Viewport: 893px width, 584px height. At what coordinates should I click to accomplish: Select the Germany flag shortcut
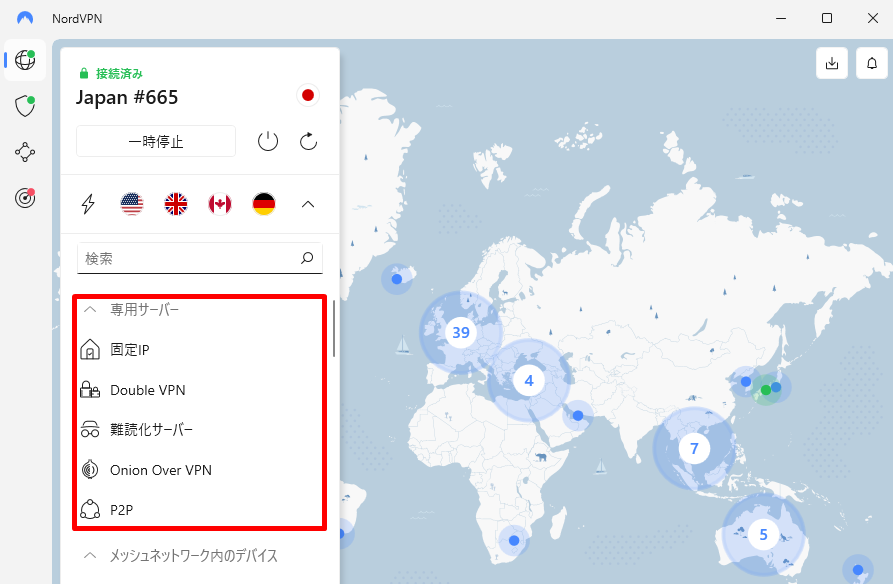(264, 204)
